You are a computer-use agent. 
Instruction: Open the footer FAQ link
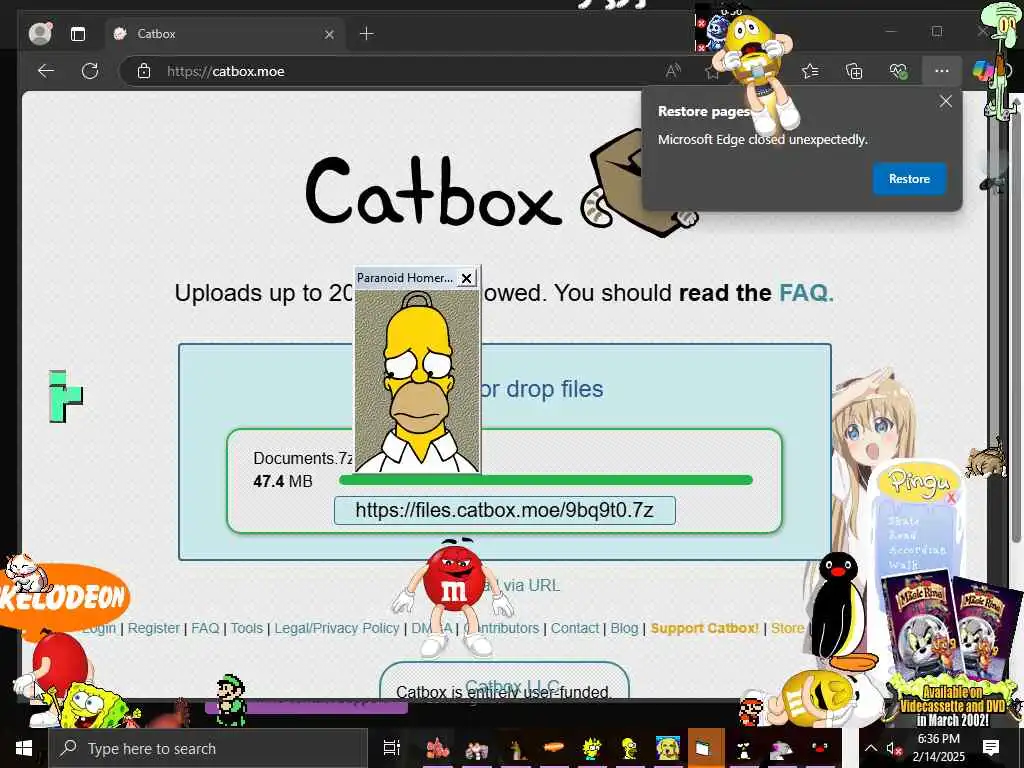(x=205, y=628)
